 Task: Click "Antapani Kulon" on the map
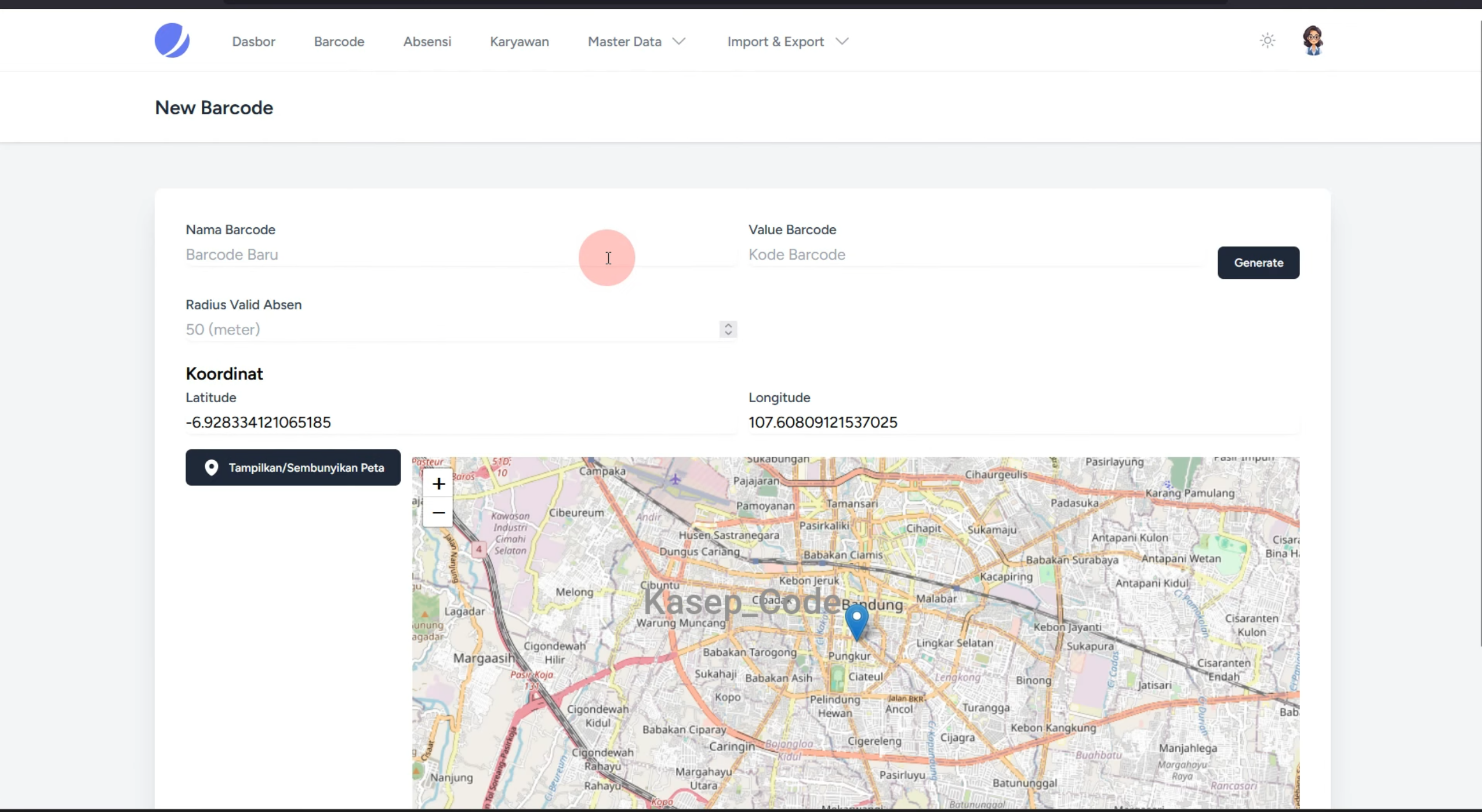1129,537
